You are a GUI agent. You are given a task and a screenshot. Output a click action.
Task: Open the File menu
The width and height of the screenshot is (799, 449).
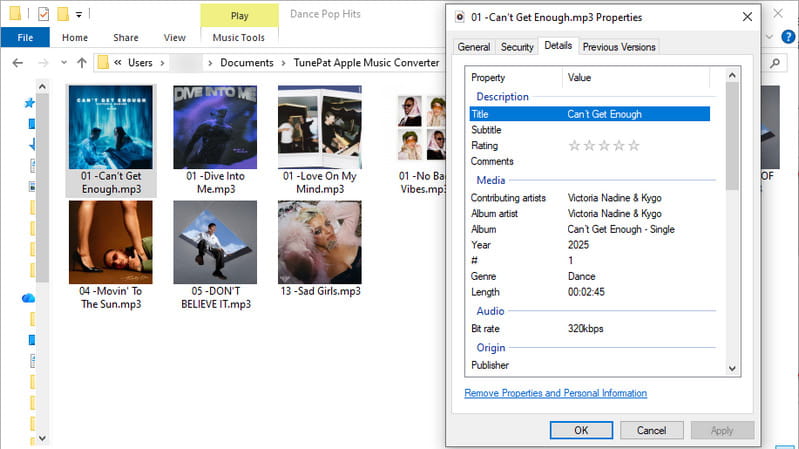[x=25, y=37]
